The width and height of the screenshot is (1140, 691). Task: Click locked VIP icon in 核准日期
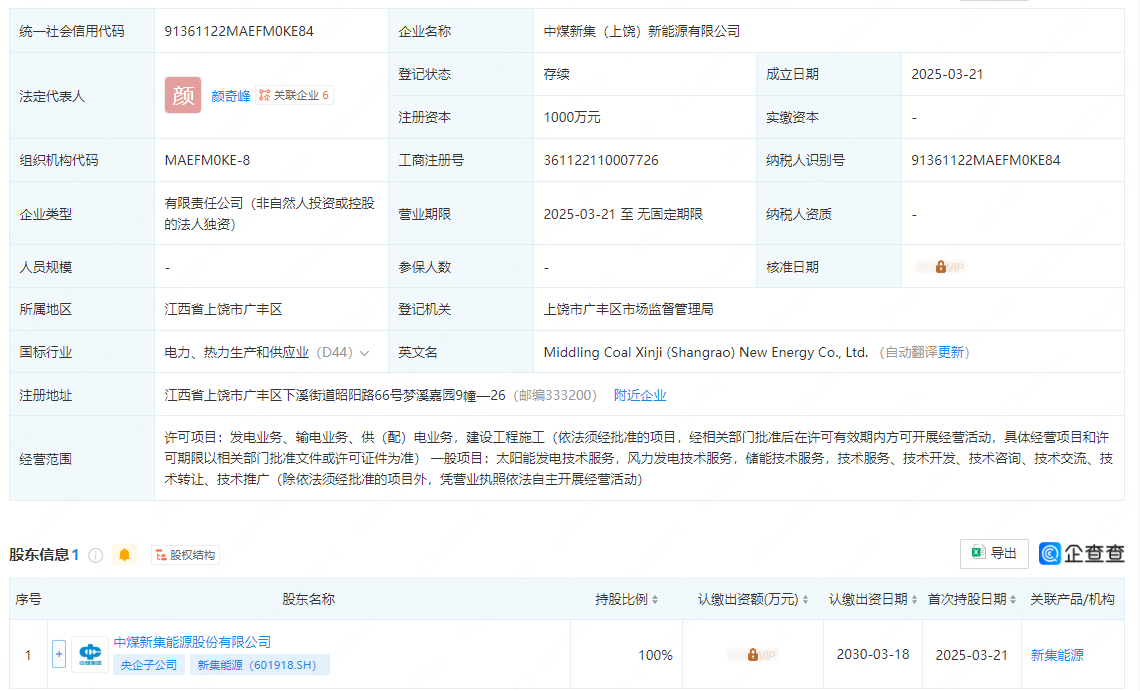pos(941,267)
